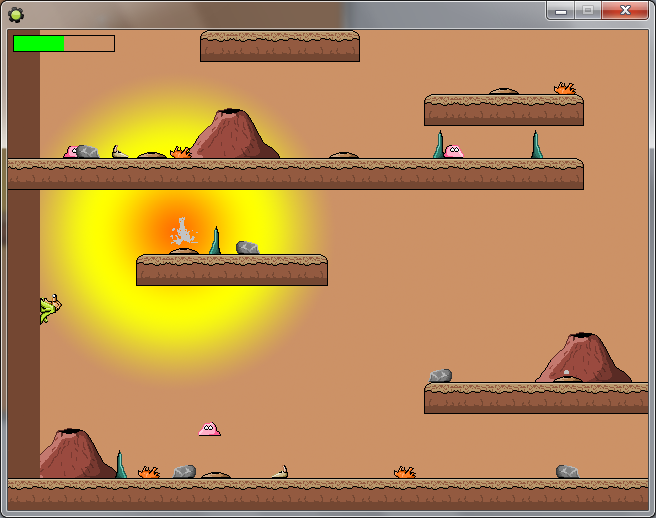Click the bone on the ground floor
The width and height of the screenshot is (656, 518).
[281, 471]
